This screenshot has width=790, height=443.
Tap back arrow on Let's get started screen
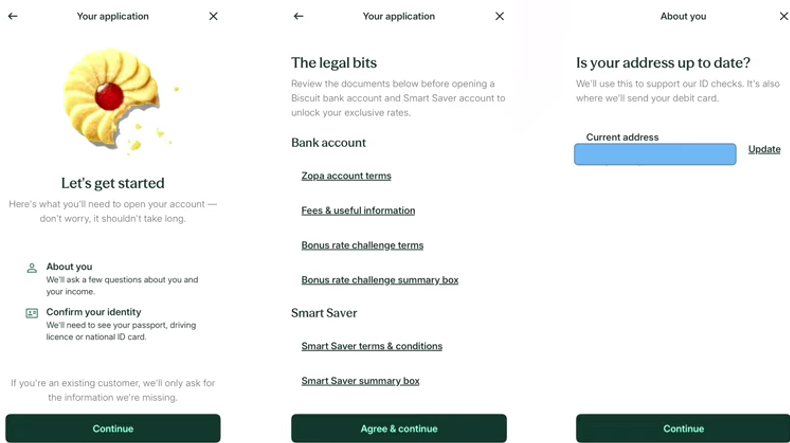[13, 17]
